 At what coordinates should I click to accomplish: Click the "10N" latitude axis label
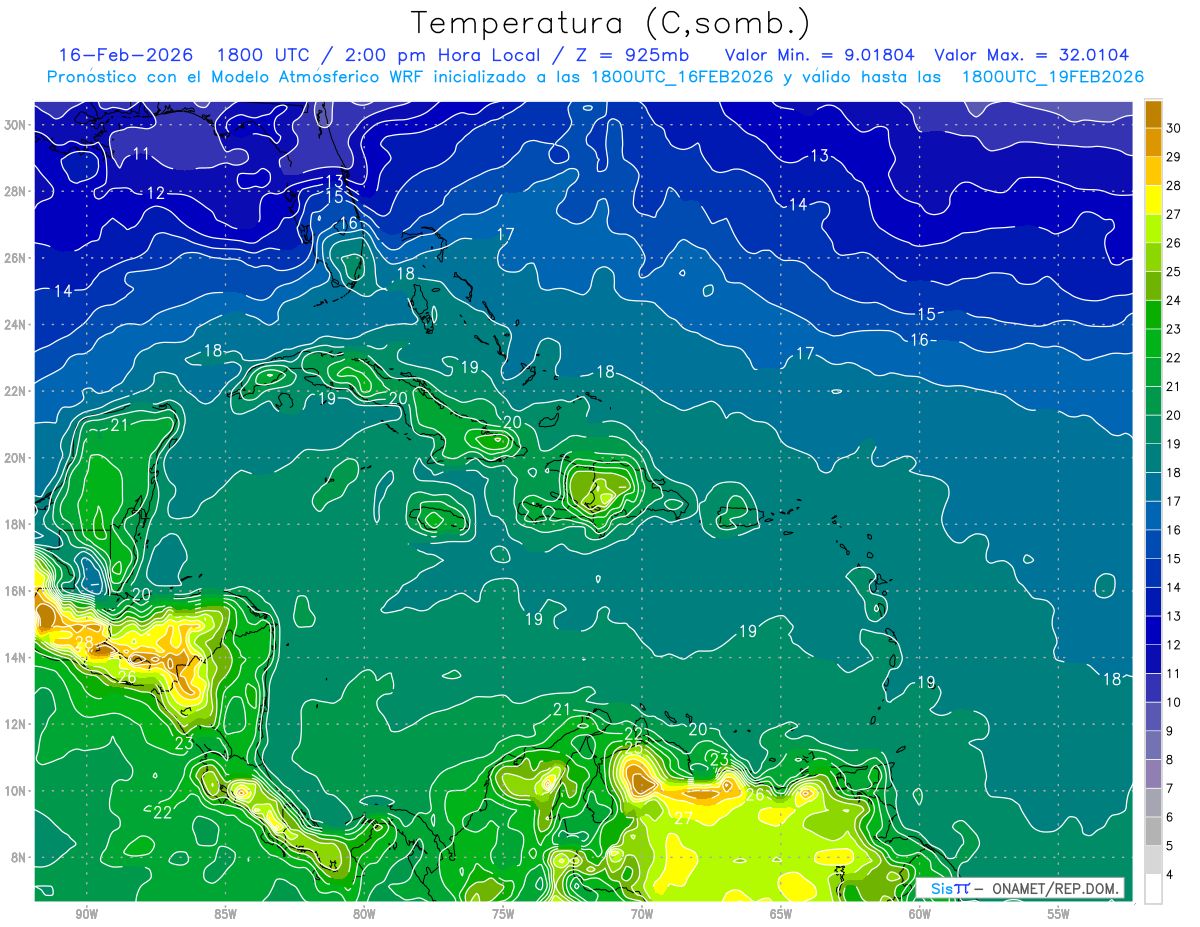point(16,791)
